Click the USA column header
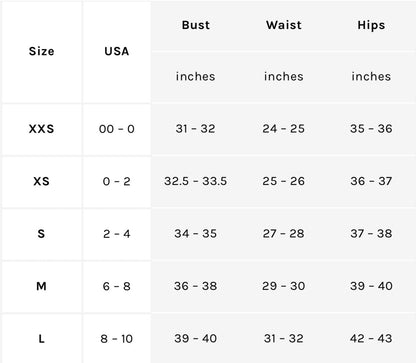The height and width of the screenshot is (363, 416). point(117,51)
